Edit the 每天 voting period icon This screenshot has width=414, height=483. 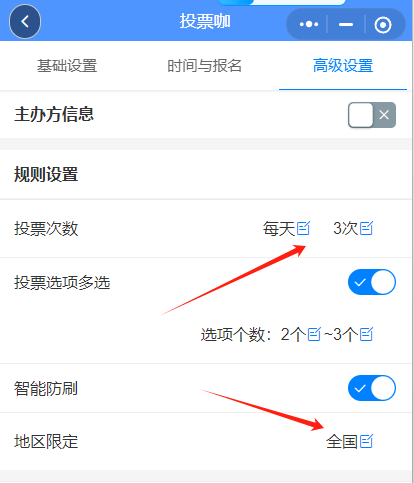click(x=303, y=228)
